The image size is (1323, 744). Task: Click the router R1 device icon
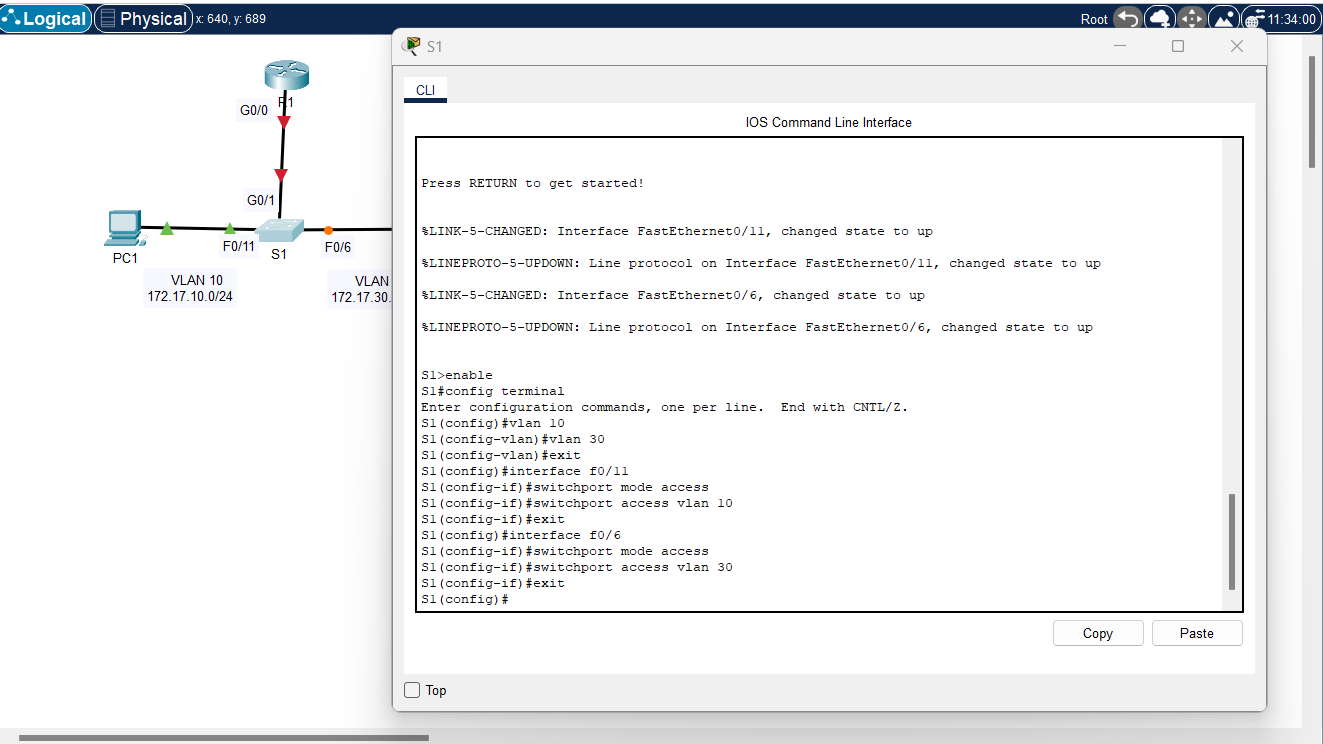286,73
